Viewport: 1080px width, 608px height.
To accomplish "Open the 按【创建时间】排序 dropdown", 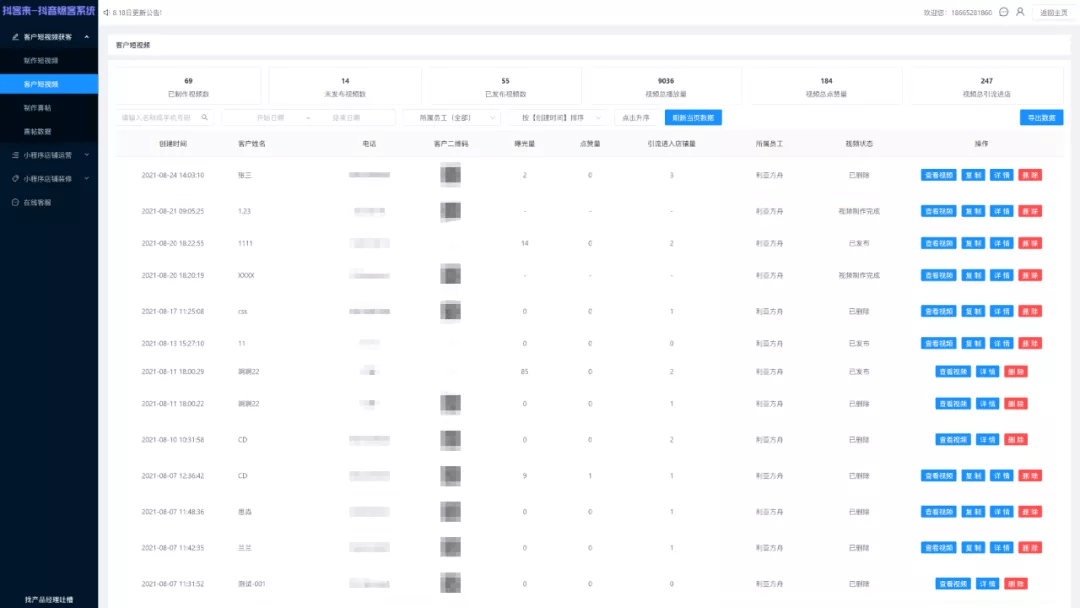I will tap(556, 117).
